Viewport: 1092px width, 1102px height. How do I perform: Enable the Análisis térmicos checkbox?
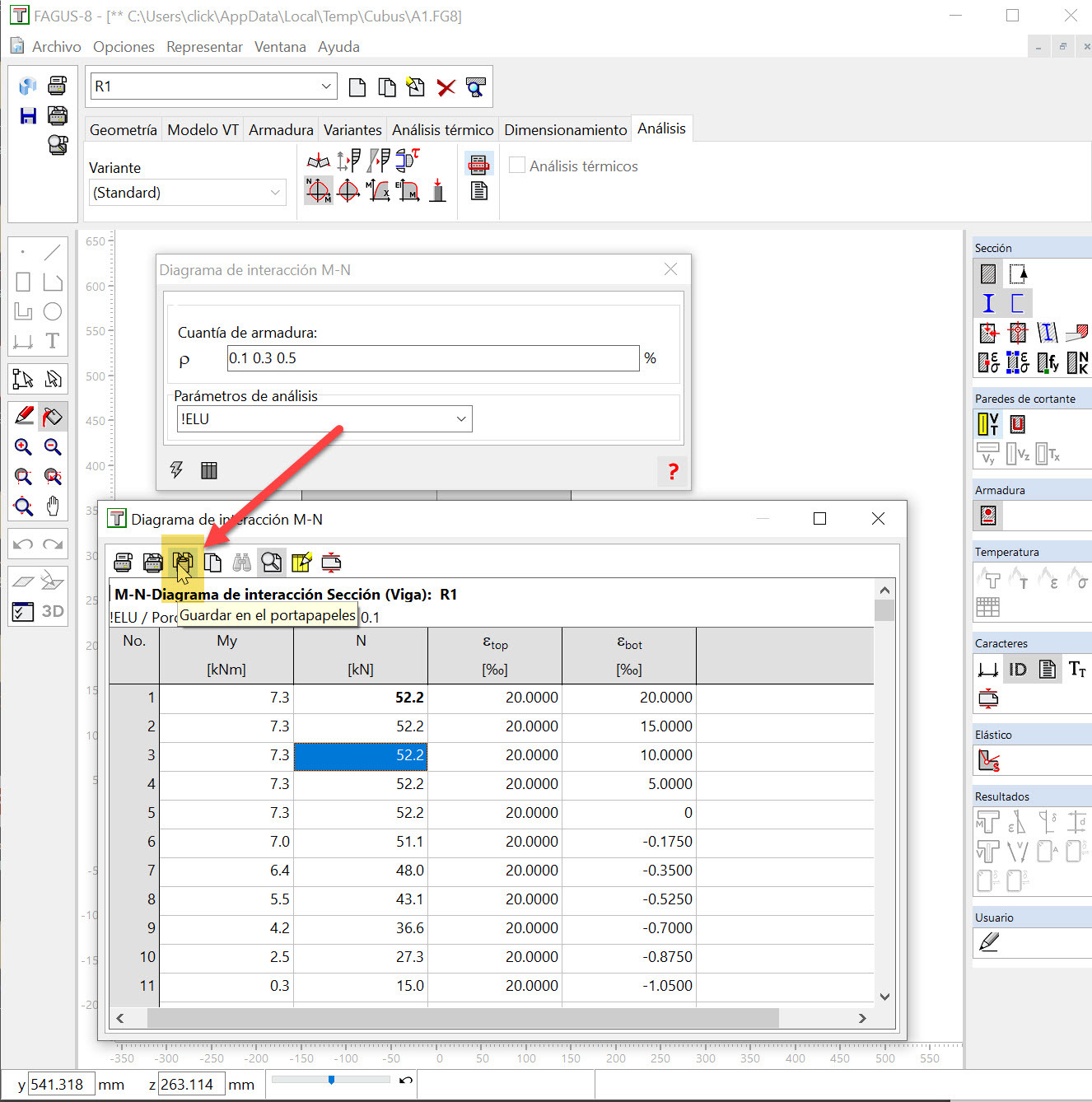click(x=517, y=166)
